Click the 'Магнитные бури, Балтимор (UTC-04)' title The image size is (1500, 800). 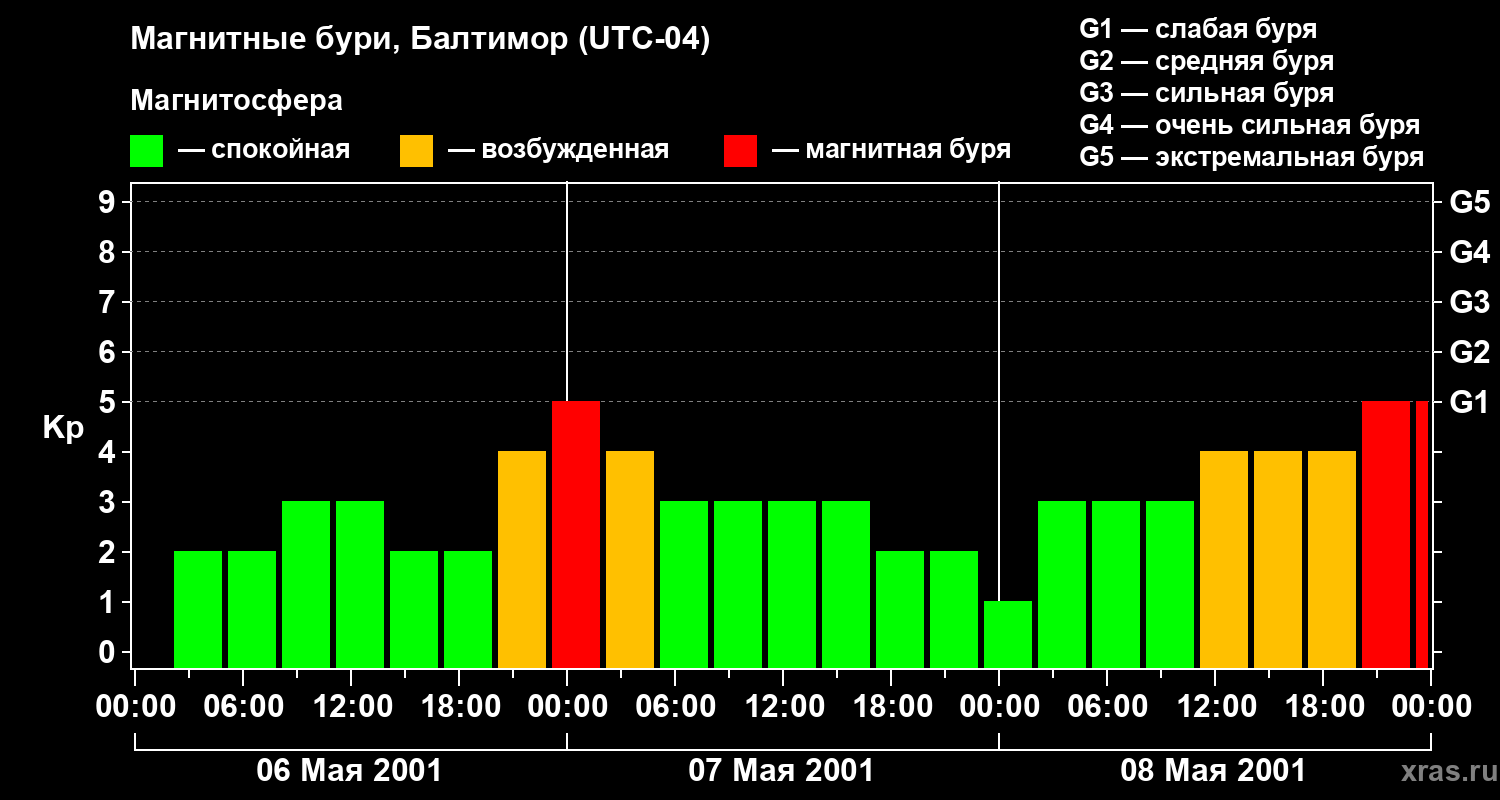(420, 40)
